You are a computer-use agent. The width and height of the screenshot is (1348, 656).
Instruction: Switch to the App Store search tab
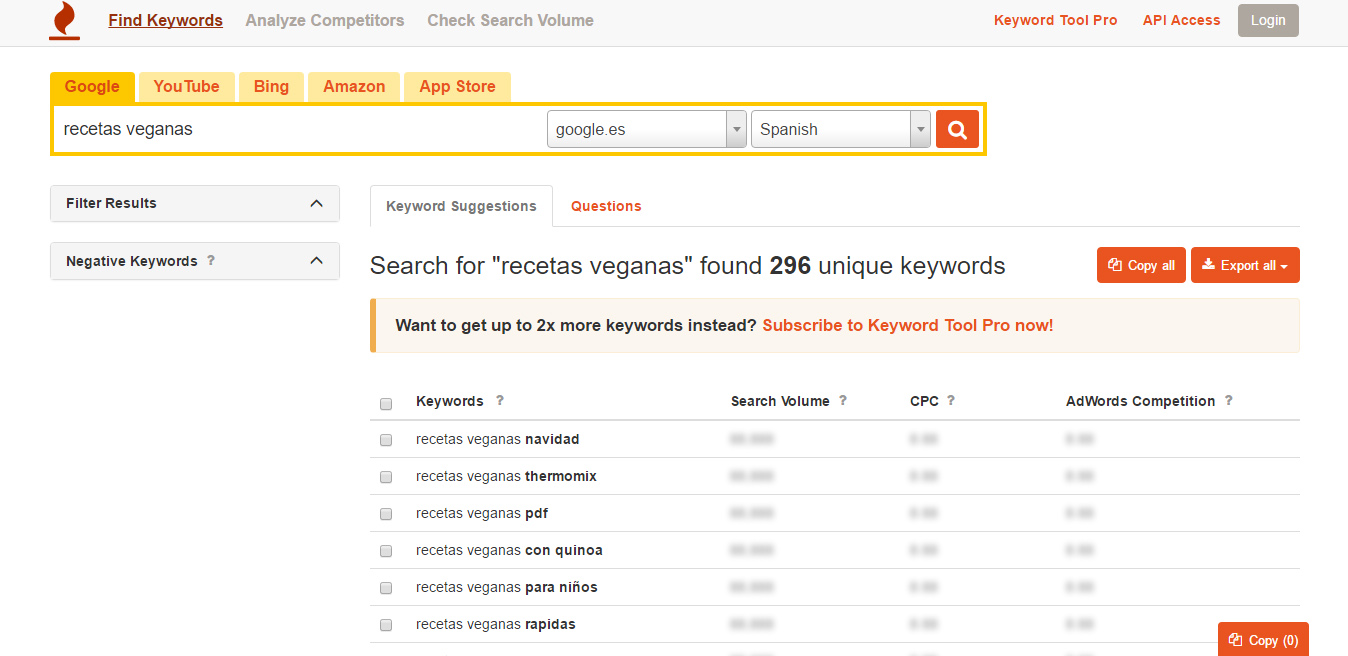457,86
